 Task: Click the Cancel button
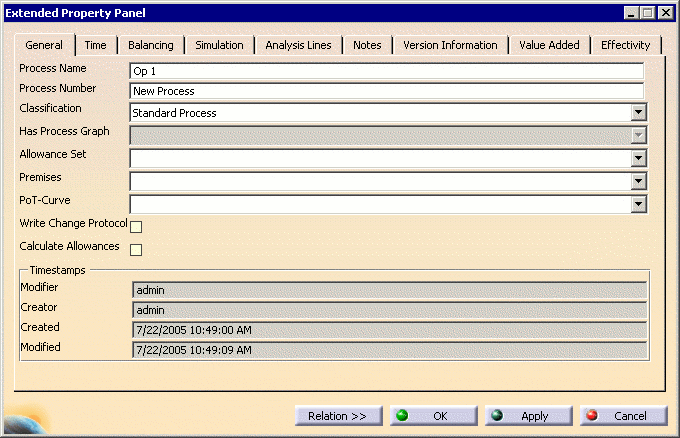pyautogui.click(x=624, y=416)
